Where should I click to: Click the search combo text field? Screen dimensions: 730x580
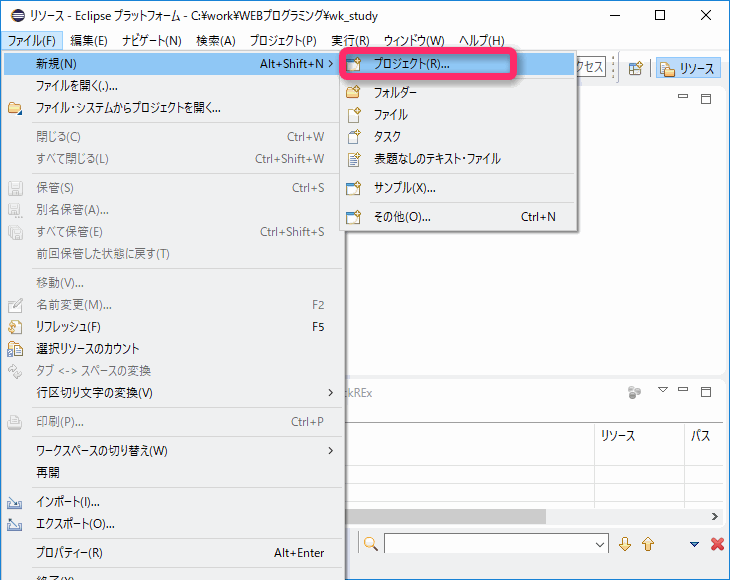488,544
